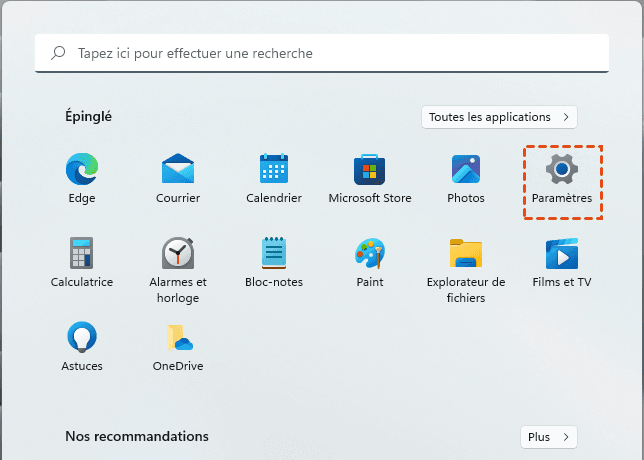Image resolution: width=644 pixels, height=460 pixels.
Task: Open Microsoft Store
Action: (x=370, y=170)
